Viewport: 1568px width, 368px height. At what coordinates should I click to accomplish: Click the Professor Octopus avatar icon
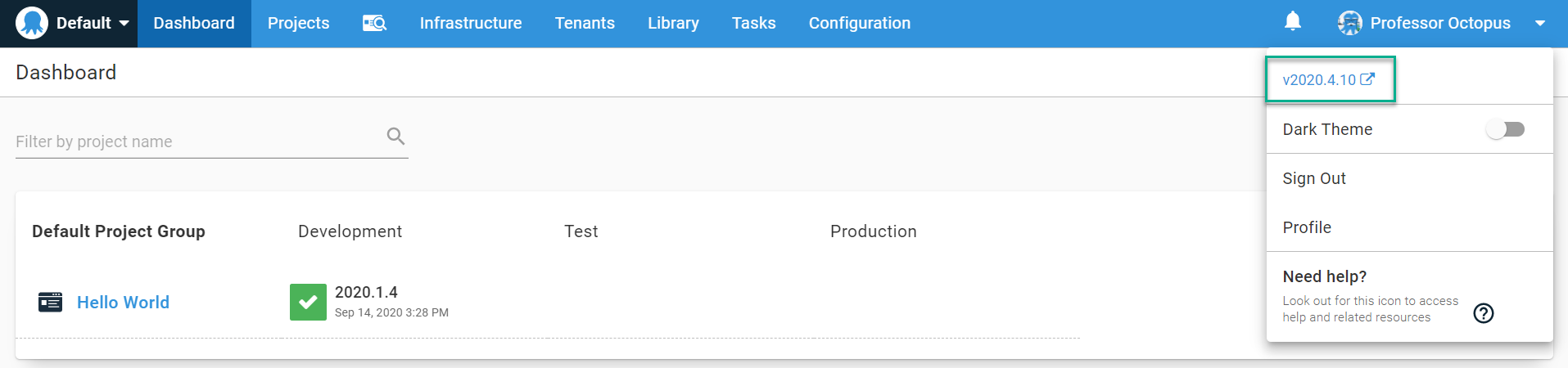click(x=1349, y=23)
